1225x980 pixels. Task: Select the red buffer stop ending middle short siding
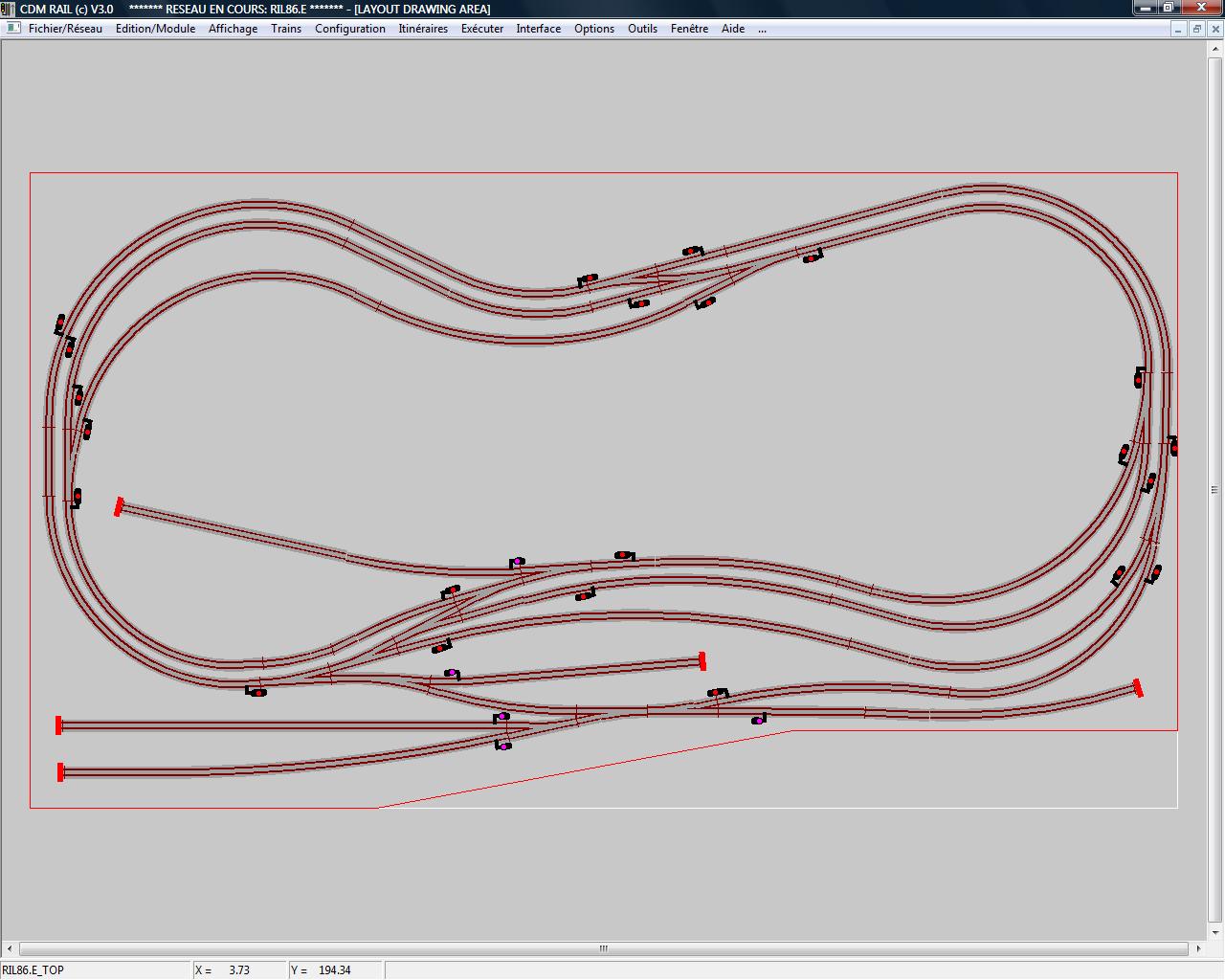coord(702,660)
